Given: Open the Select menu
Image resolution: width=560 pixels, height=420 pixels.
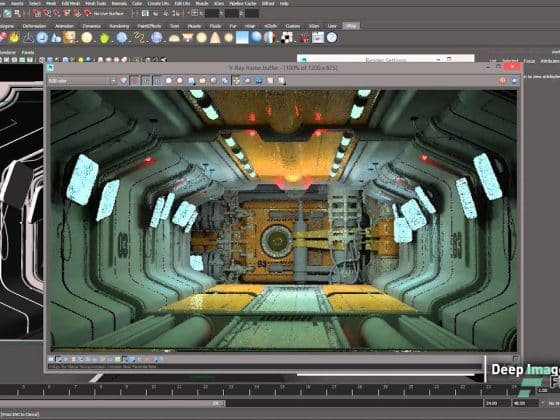Looking at the screenshot, I should 35,4.
